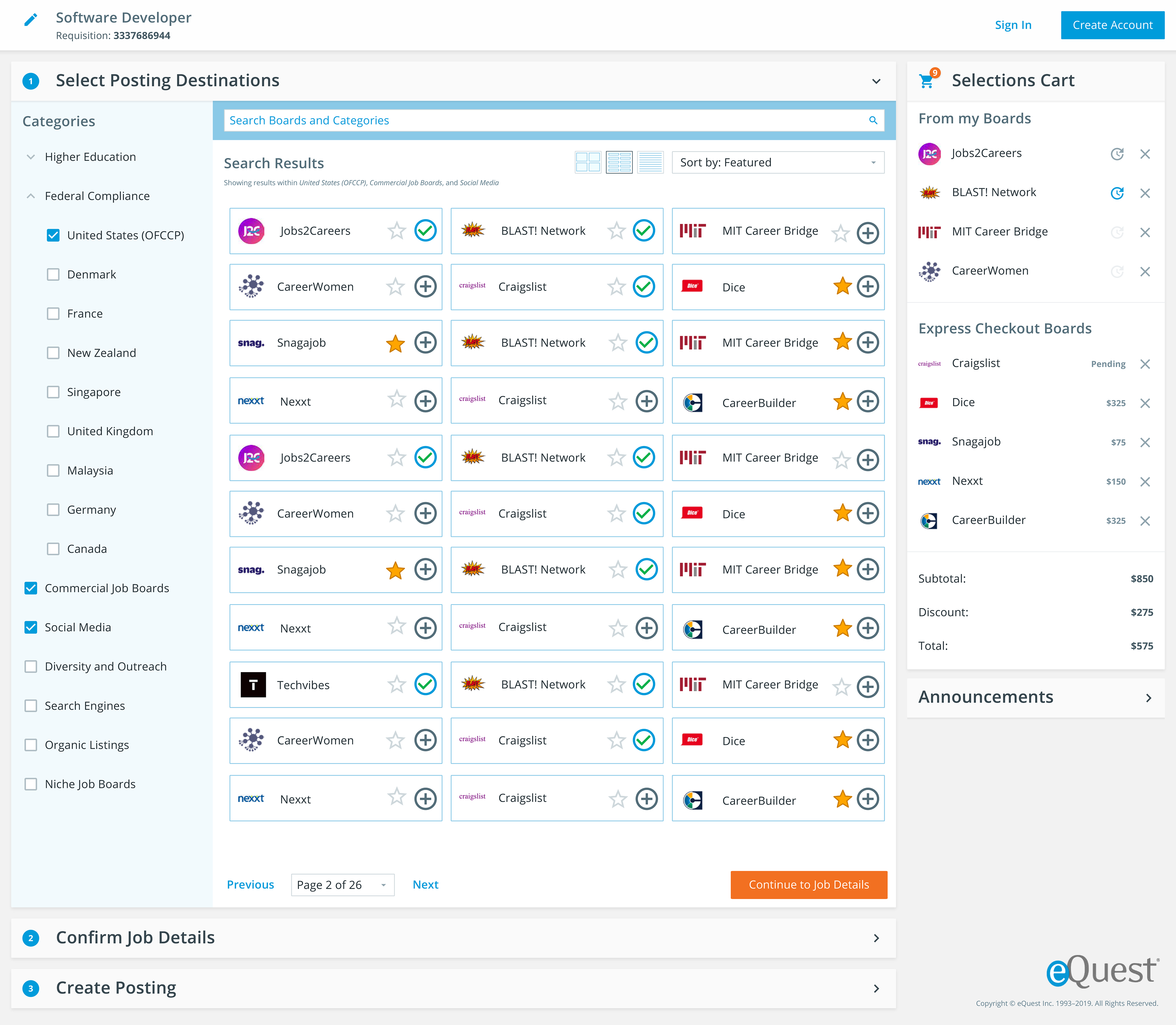The width and height of the screenshot is (1176, 1025).
Task: Click the Techvibes logo in the results
Action: click(253, 685)
